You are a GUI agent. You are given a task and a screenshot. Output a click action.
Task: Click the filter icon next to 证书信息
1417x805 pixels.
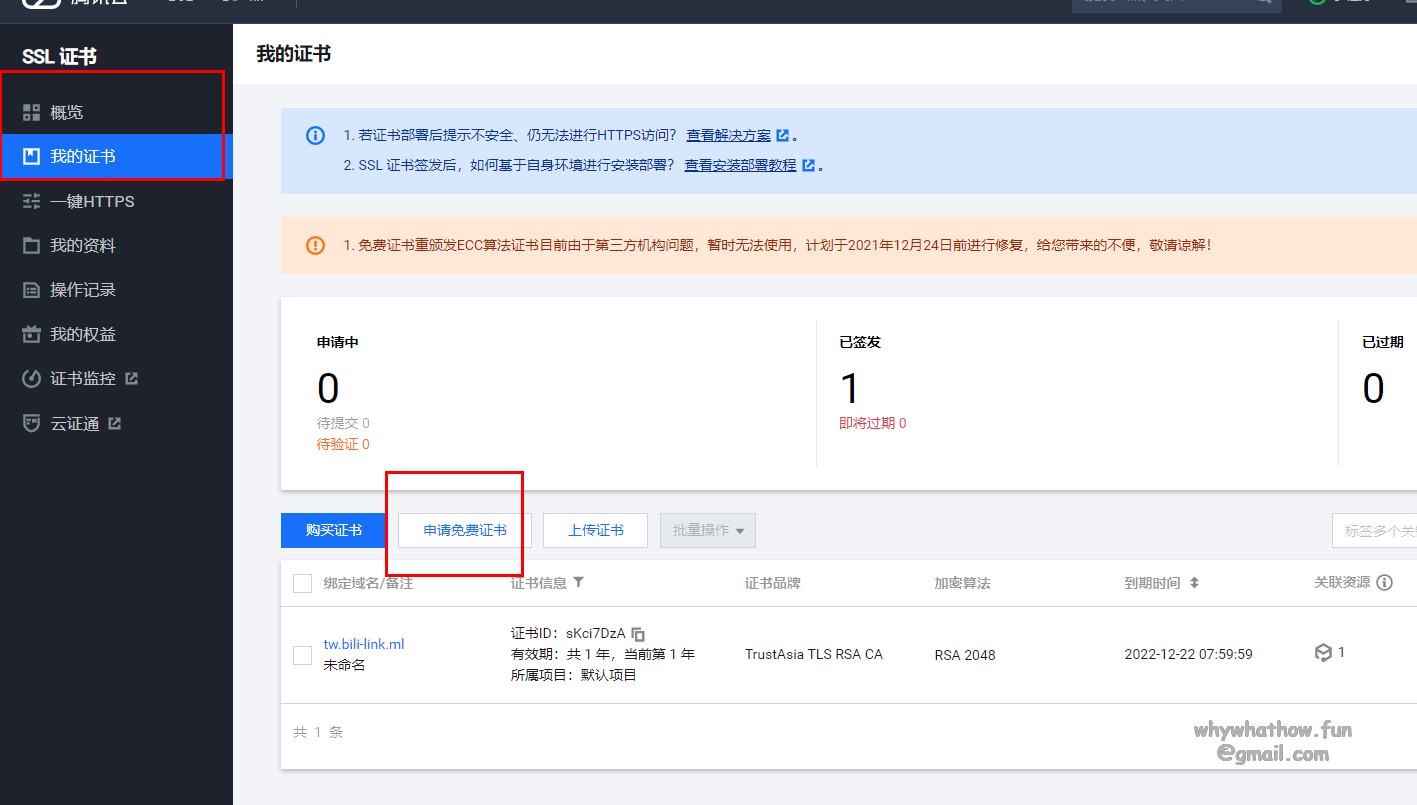click(x=578, y=582)
